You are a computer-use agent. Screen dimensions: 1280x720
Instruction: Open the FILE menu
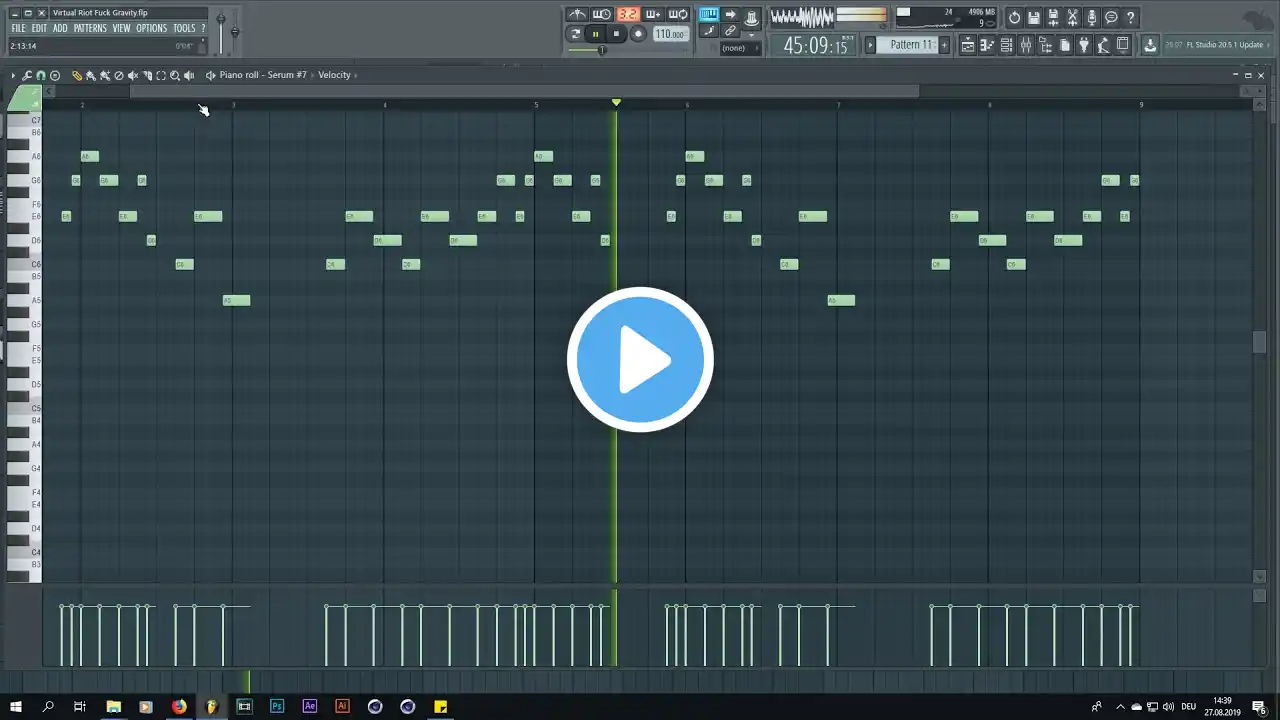pos(18,29)
